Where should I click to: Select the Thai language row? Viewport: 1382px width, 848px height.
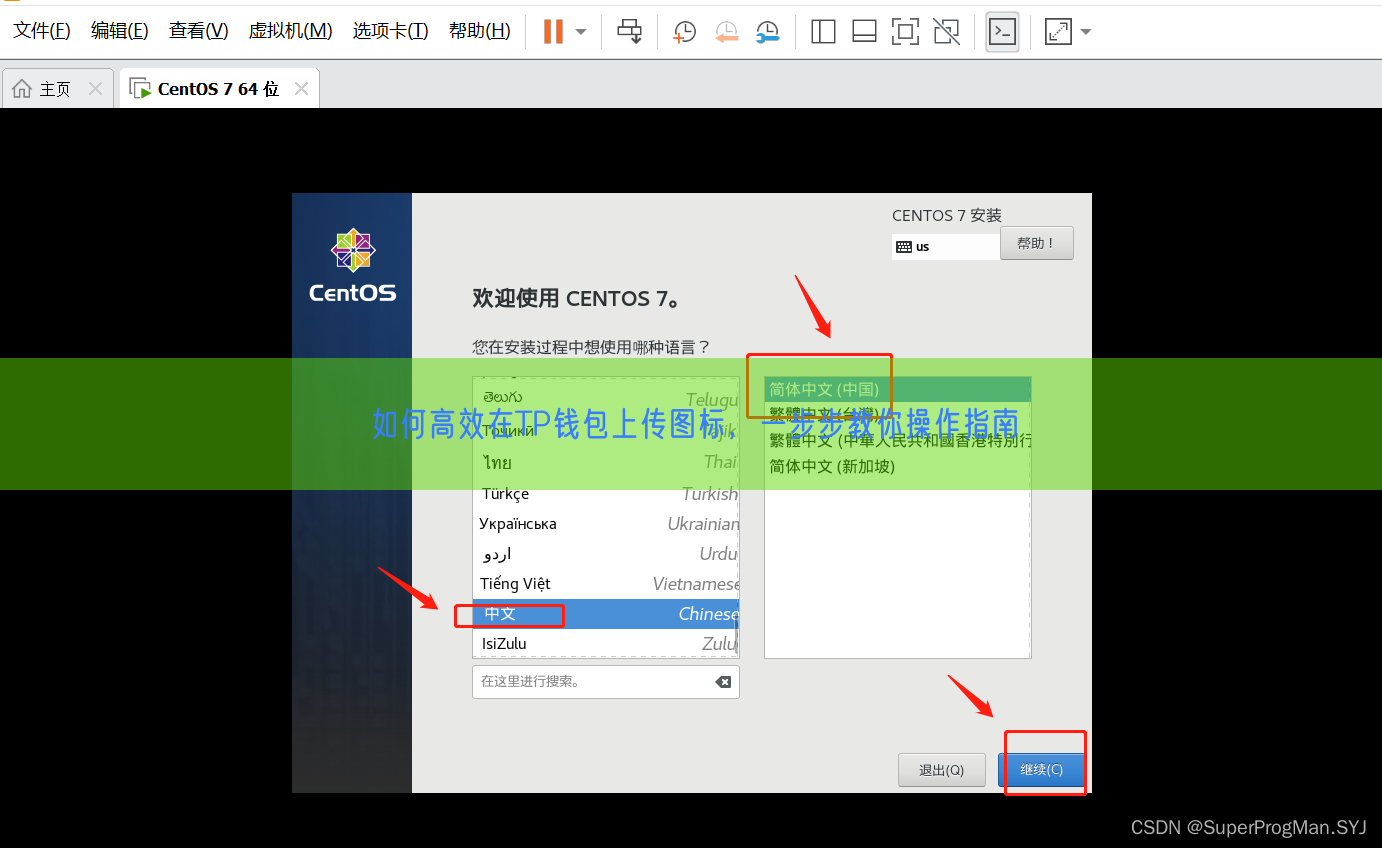coord(606,462)
